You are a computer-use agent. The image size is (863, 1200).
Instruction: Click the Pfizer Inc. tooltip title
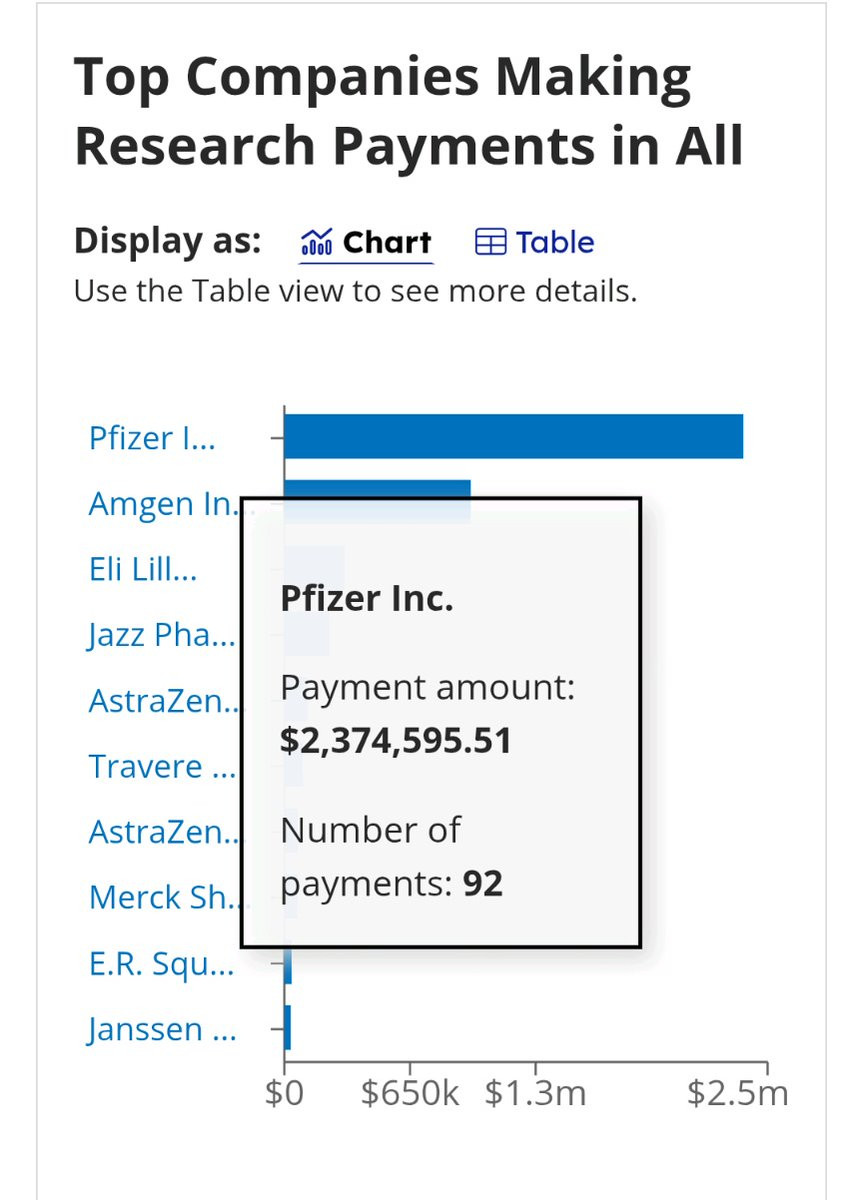[367, 598]
